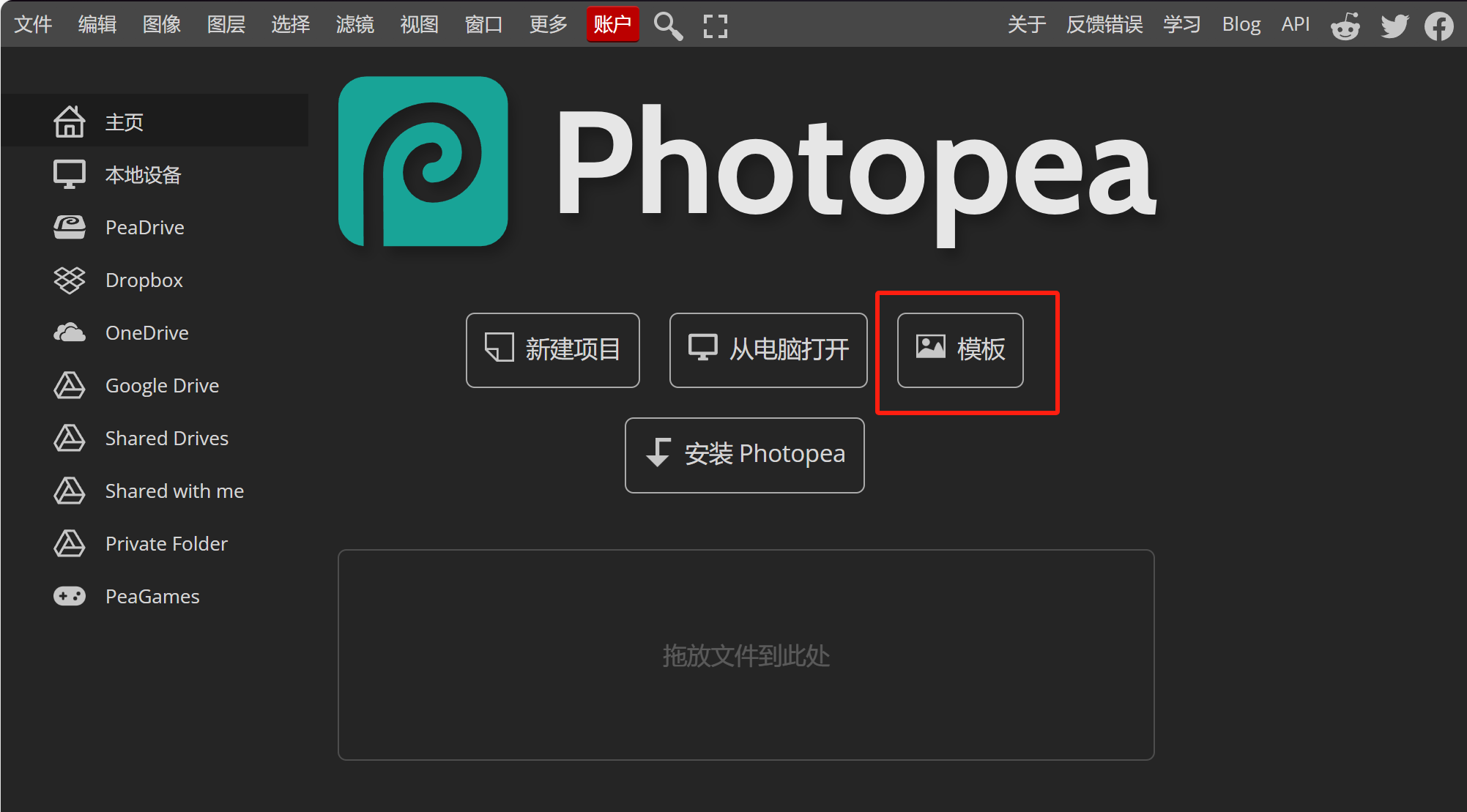
Task: Open the 学习 link in the top bar
Action: (1181, 24)
